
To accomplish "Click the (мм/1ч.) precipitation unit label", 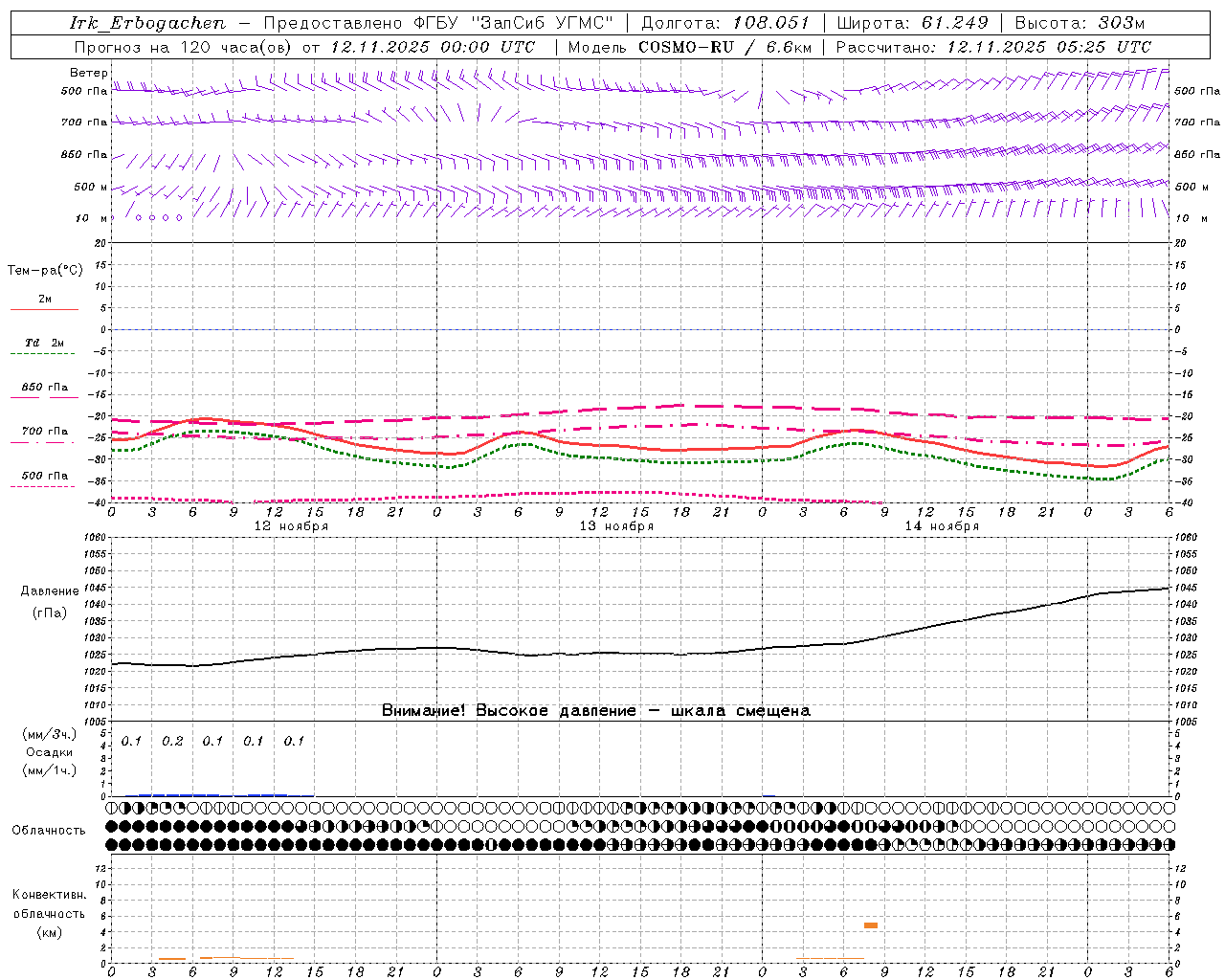I will point(49,770).
